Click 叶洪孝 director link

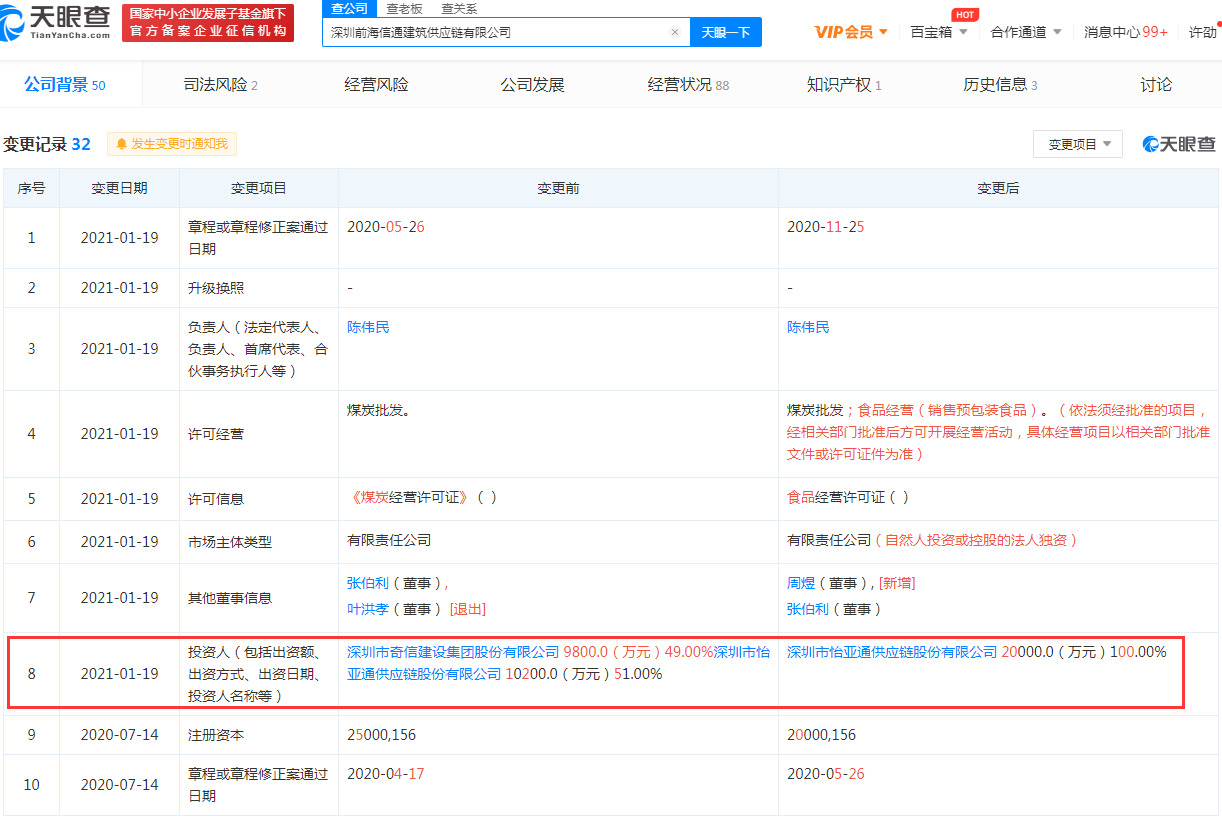click(x=368, y=609)
